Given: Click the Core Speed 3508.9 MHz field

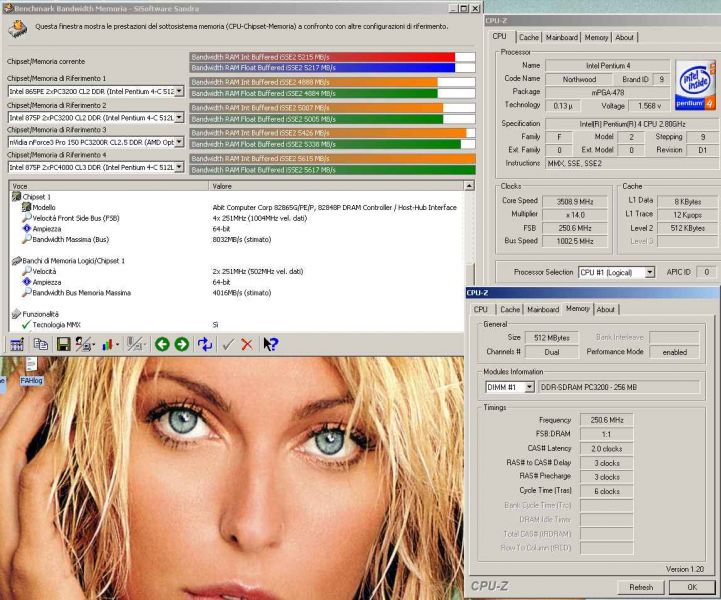Looking at the screenshot, I should pos(575,201).
